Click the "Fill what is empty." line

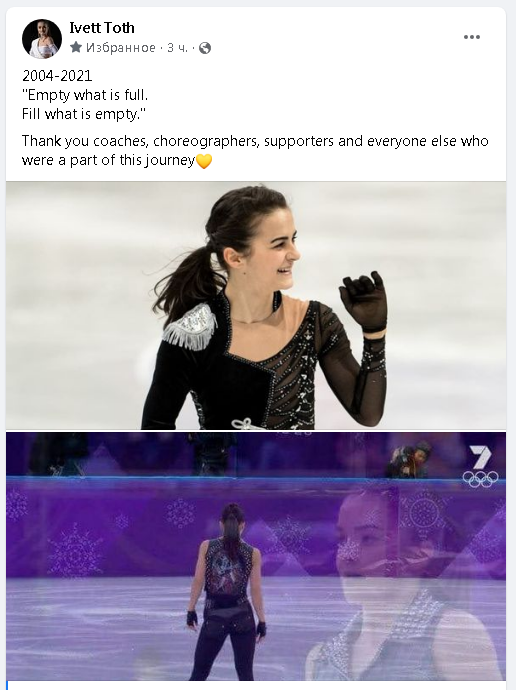84,114
